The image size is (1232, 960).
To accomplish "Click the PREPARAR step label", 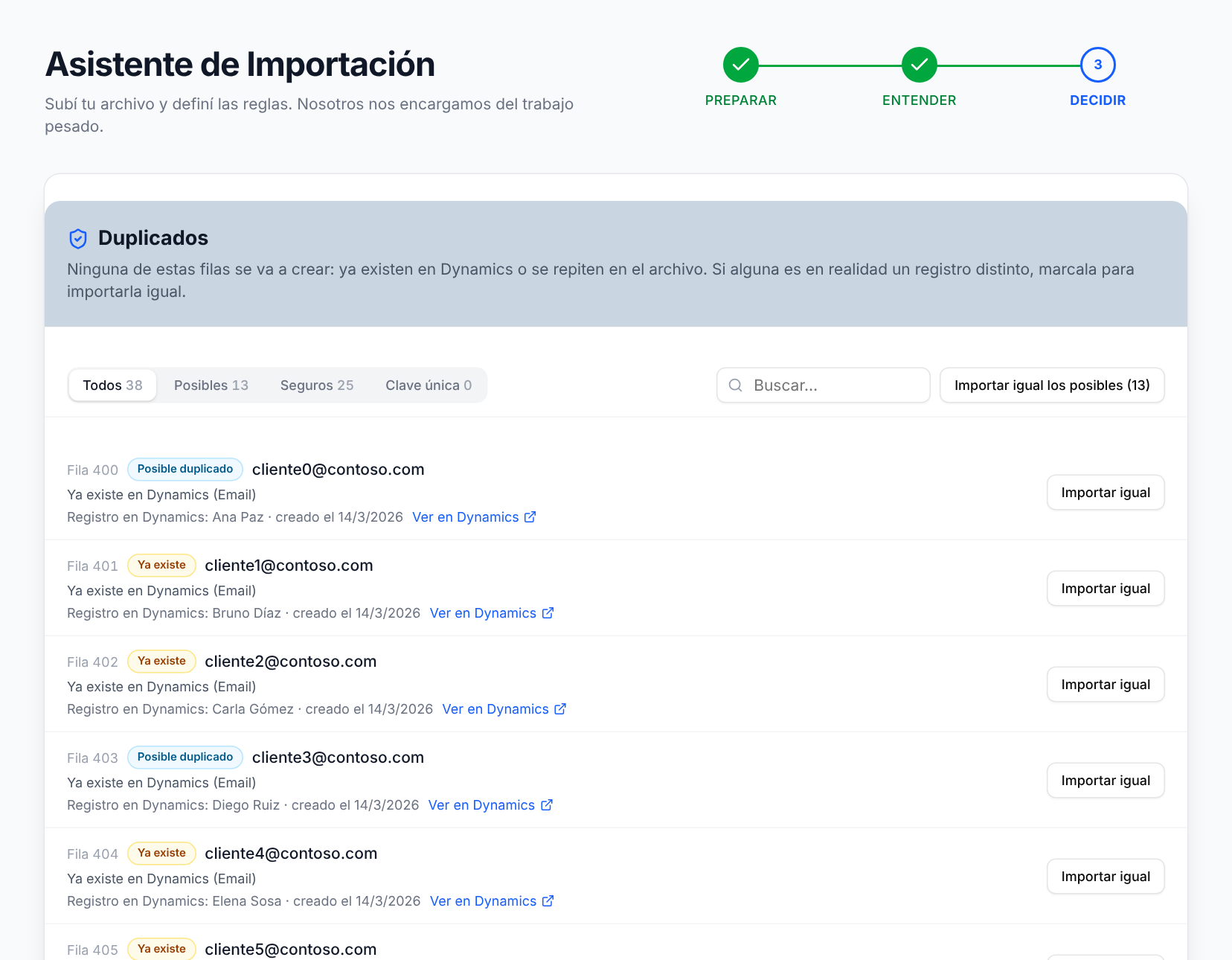I will point(740,100).
